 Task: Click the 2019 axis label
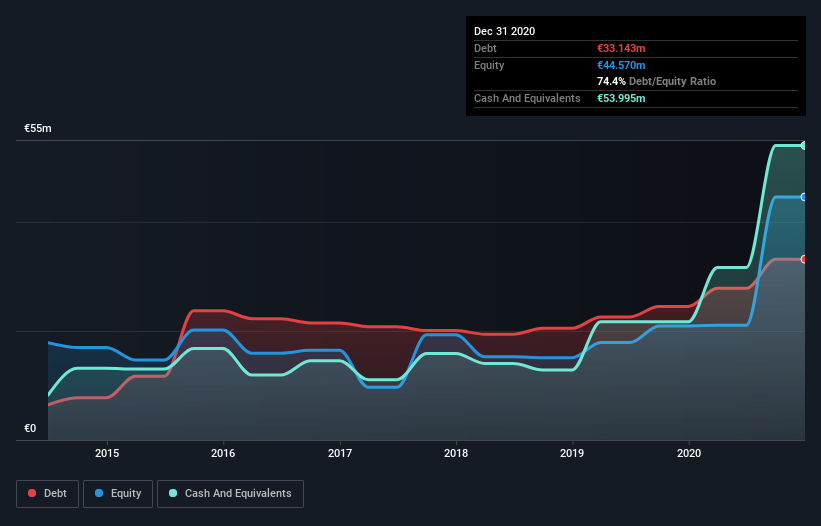[x=572, y=453]
